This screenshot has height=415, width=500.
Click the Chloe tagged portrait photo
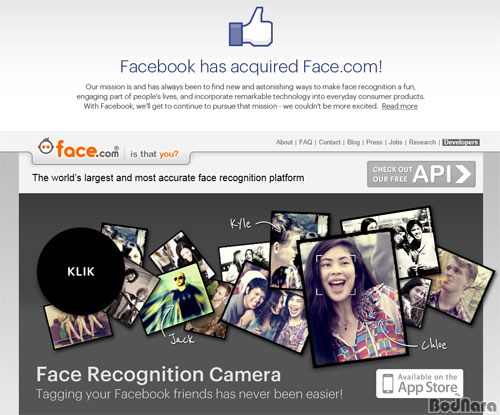(352, 298)
